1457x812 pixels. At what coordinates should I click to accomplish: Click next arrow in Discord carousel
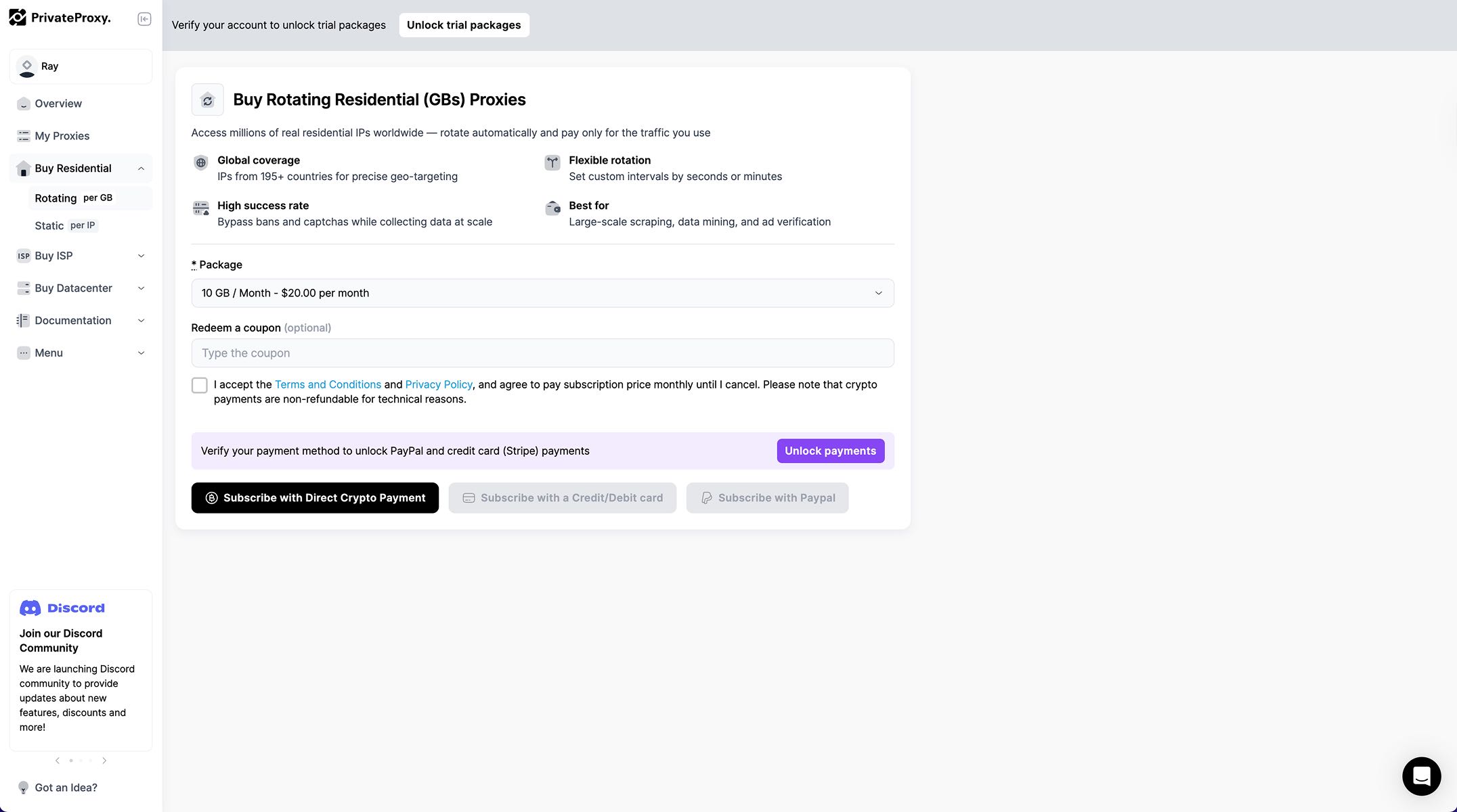(x=104, y=761)
